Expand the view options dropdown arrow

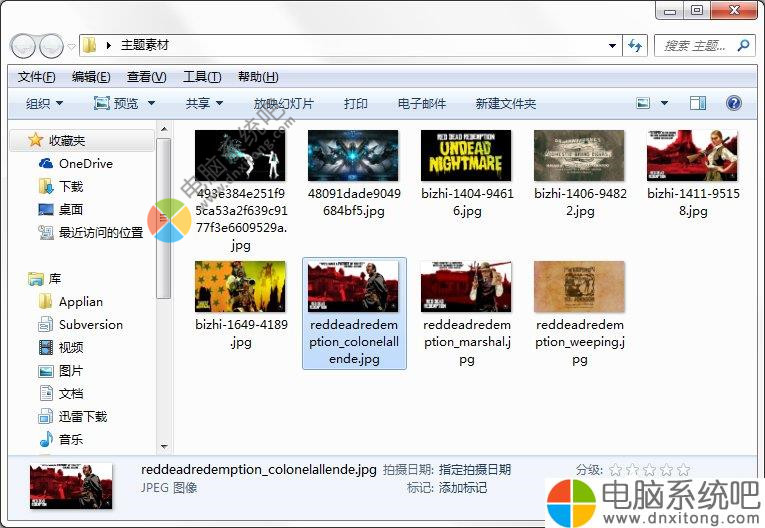(x=664, y=103)
